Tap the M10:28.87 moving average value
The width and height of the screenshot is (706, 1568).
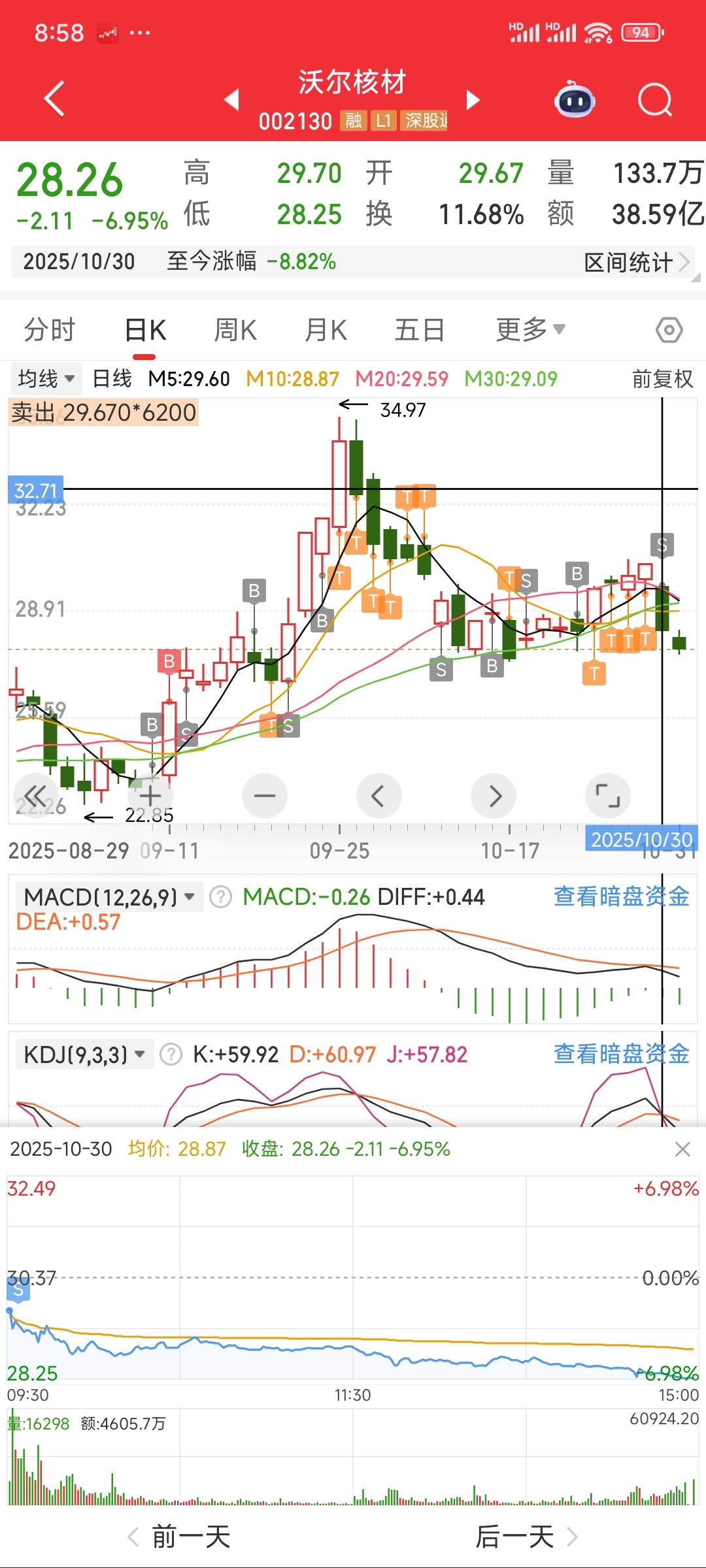pos(292,379)
